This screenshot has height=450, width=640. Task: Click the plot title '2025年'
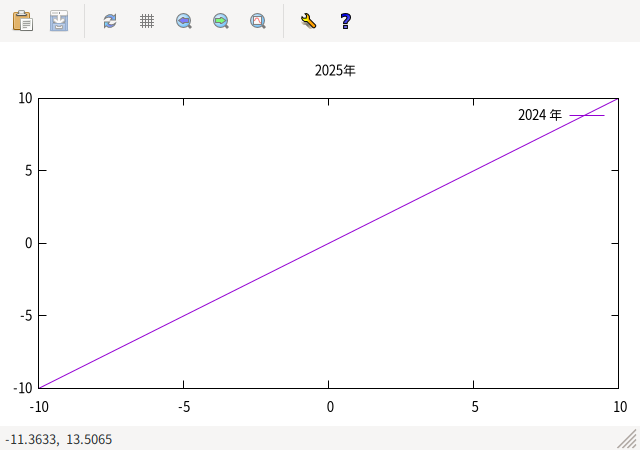(x=335, y=71)
